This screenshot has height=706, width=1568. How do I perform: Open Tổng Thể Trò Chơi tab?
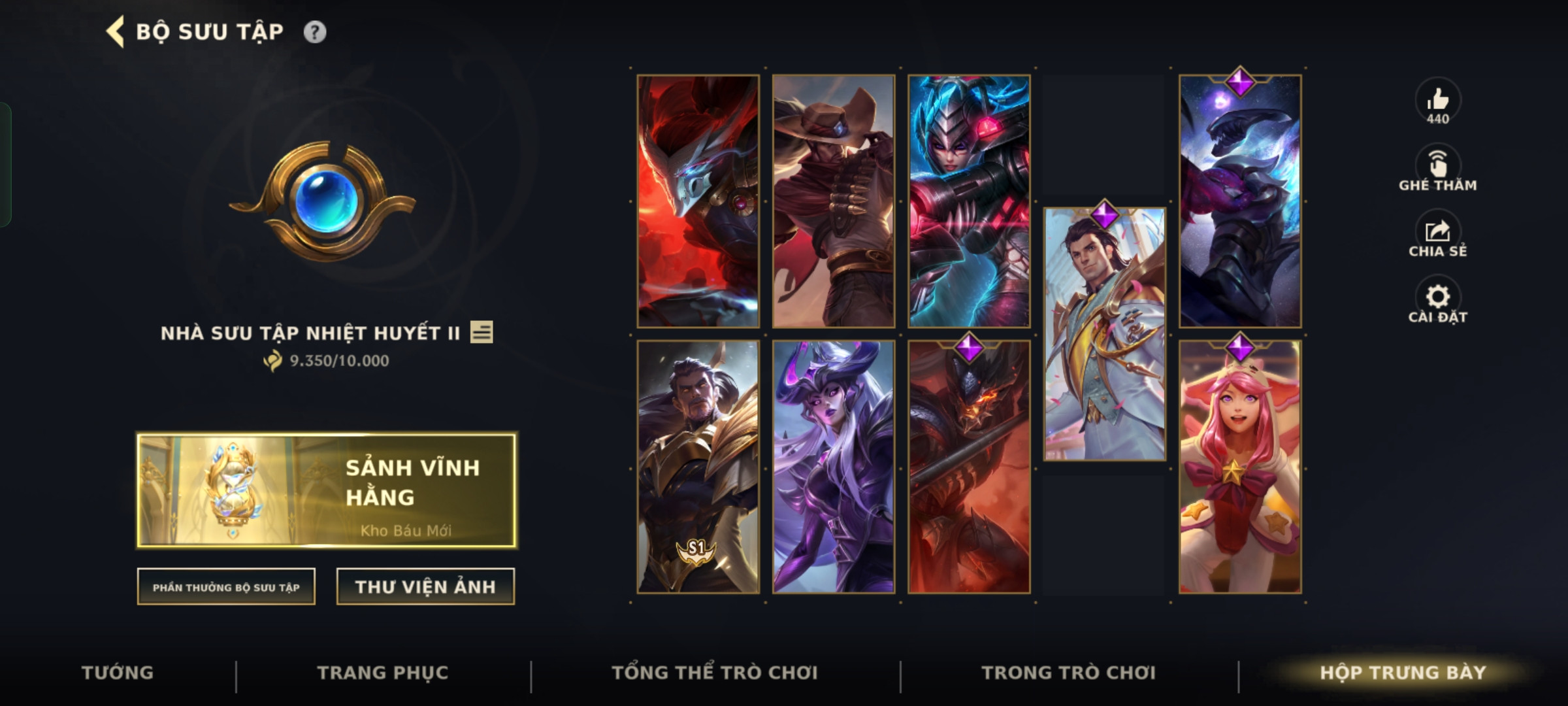(715, 673)
